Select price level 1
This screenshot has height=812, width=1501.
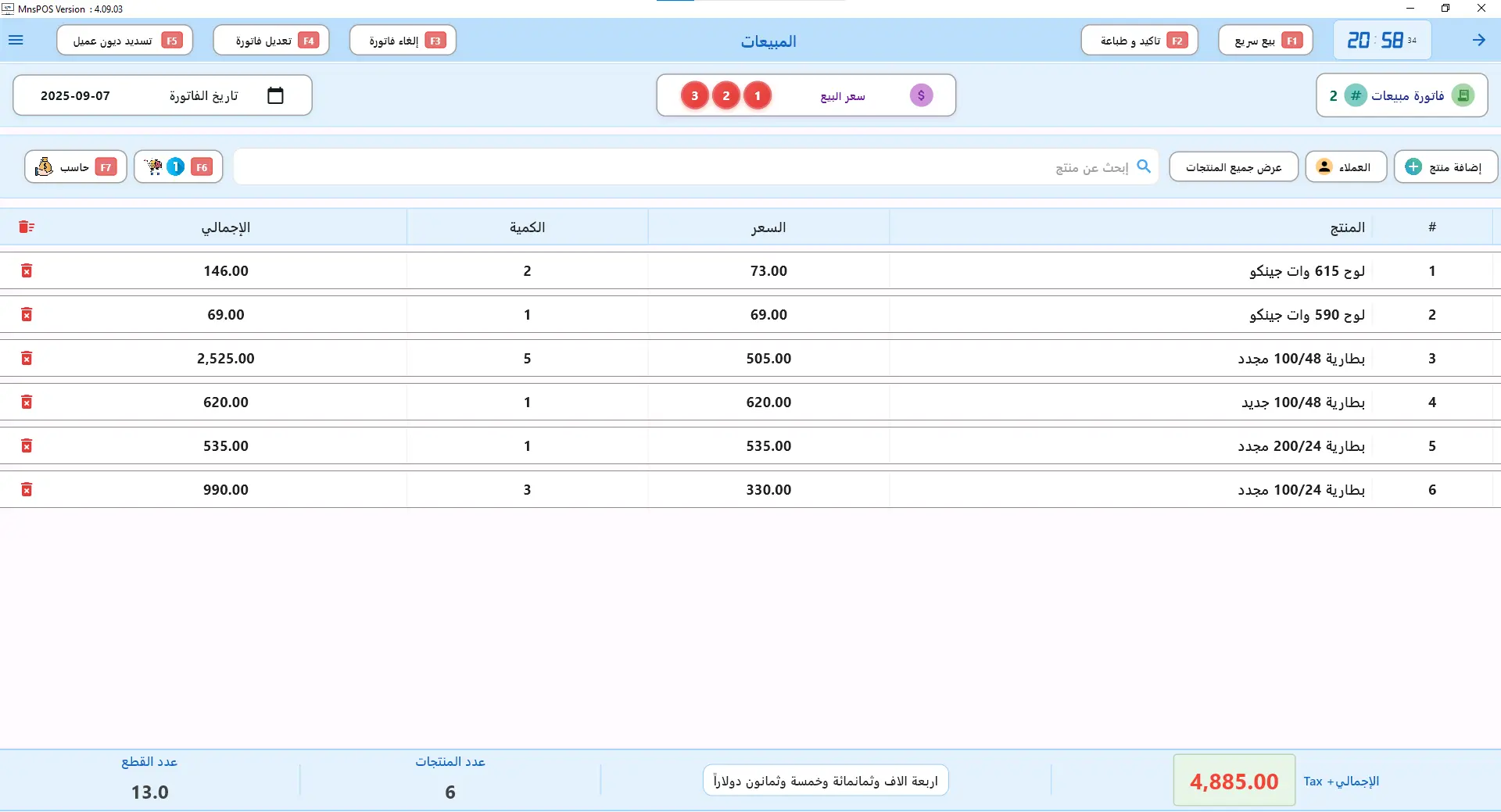pos(757,95)
